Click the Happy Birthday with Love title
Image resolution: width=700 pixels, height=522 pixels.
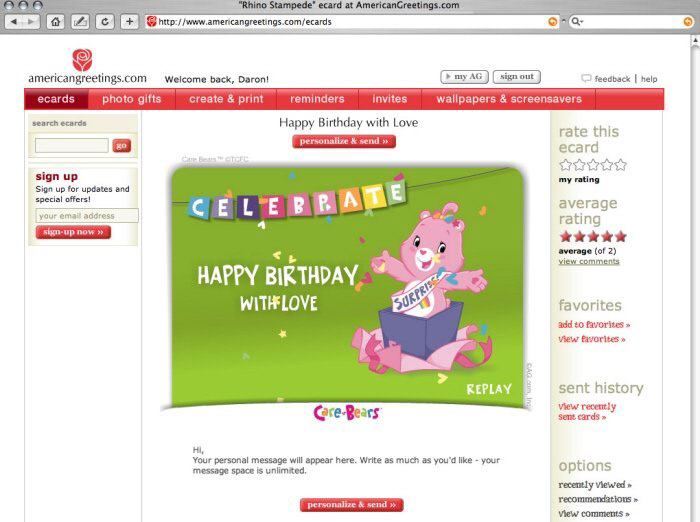(x=348, y=122)
